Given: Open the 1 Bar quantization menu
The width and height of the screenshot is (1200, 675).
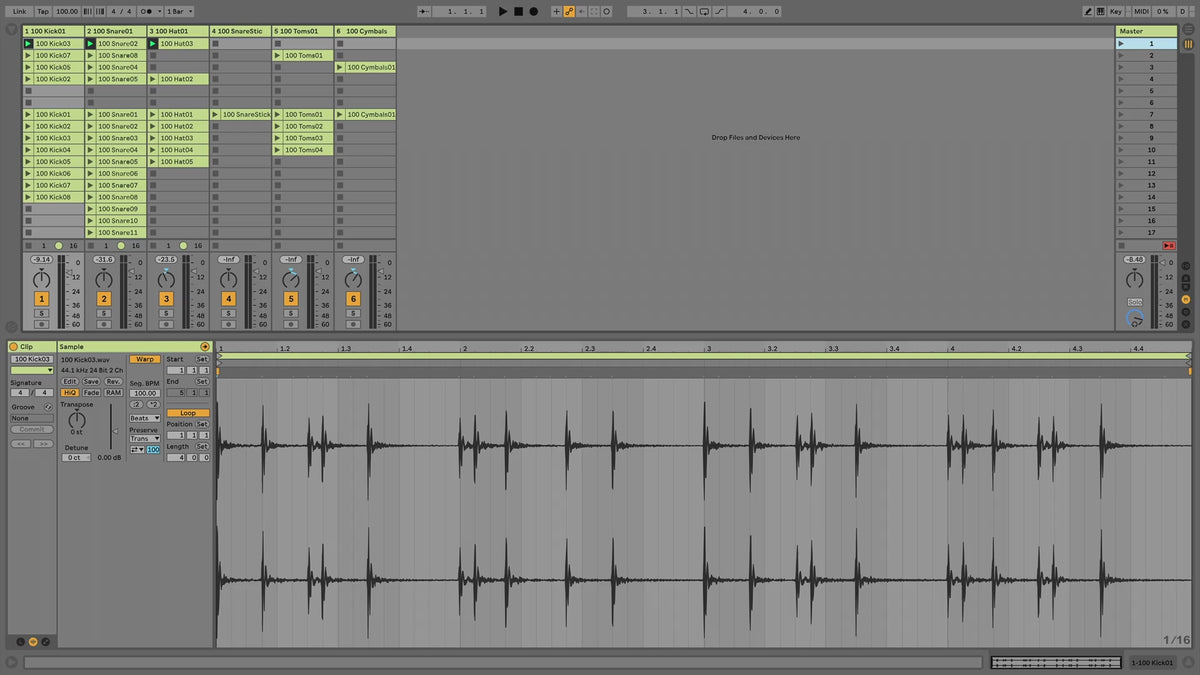Looking at the screenshot, I should tap(178, 11).
